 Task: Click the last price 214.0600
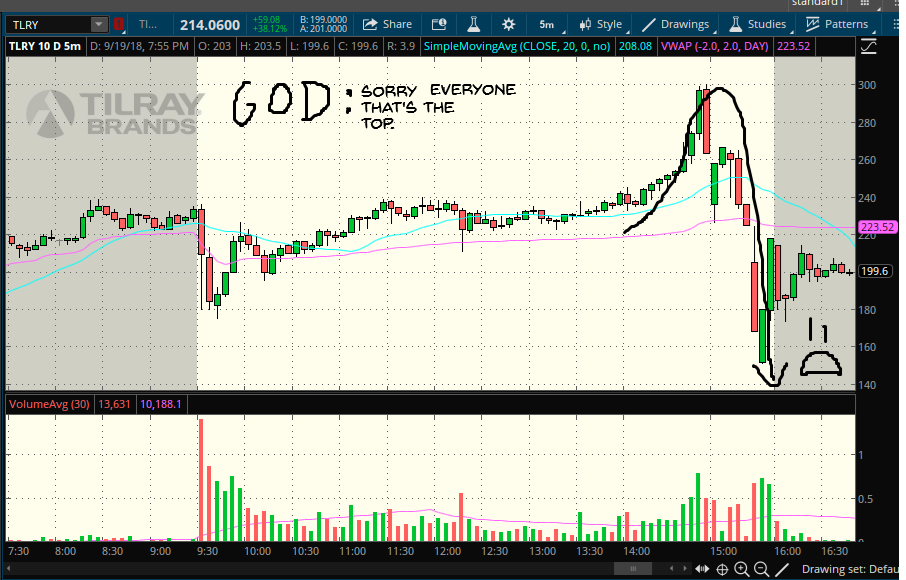pyautogui.click(x=210, y=25)
